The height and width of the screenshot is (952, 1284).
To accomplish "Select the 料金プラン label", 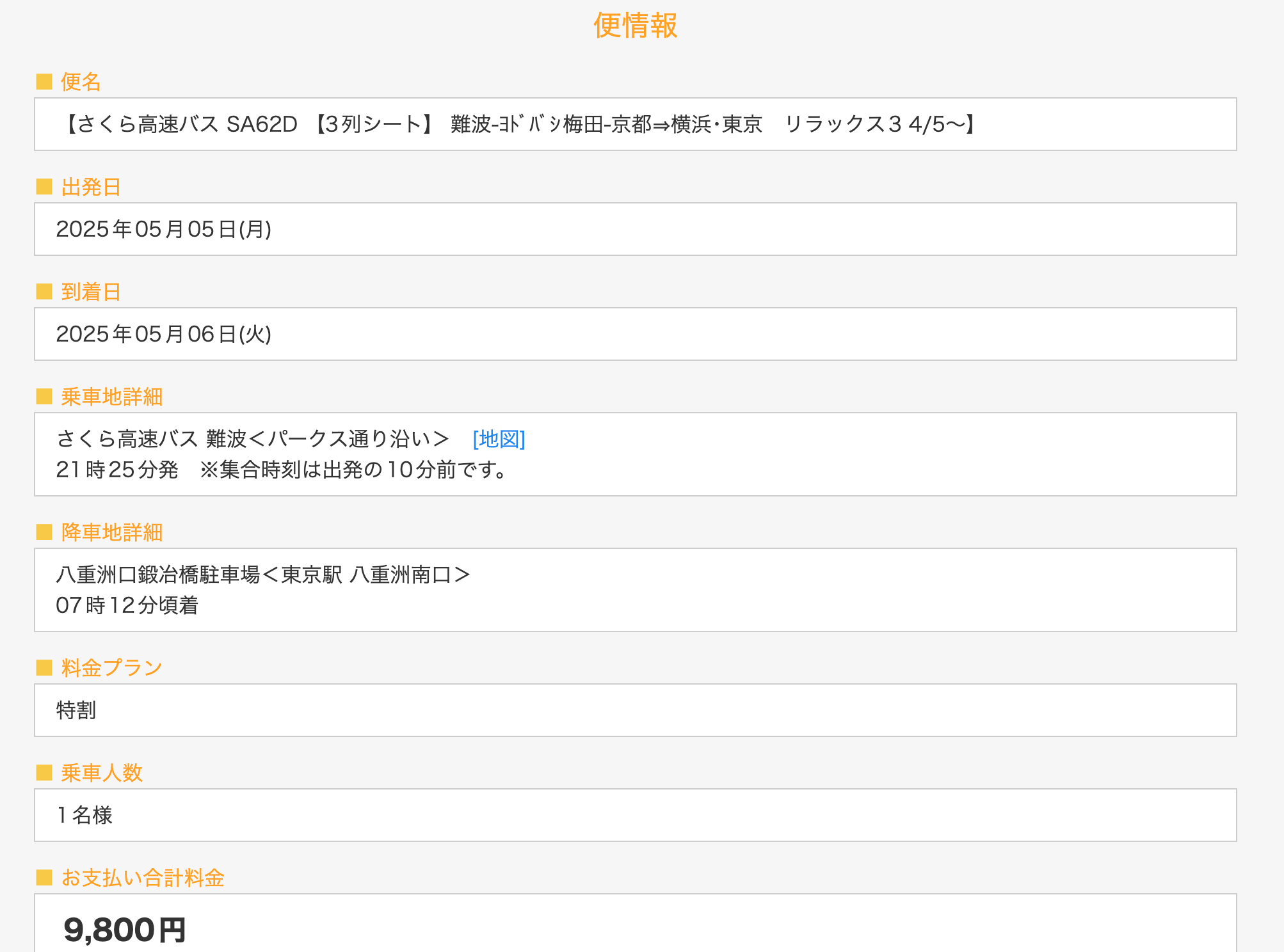I will 111,668.
